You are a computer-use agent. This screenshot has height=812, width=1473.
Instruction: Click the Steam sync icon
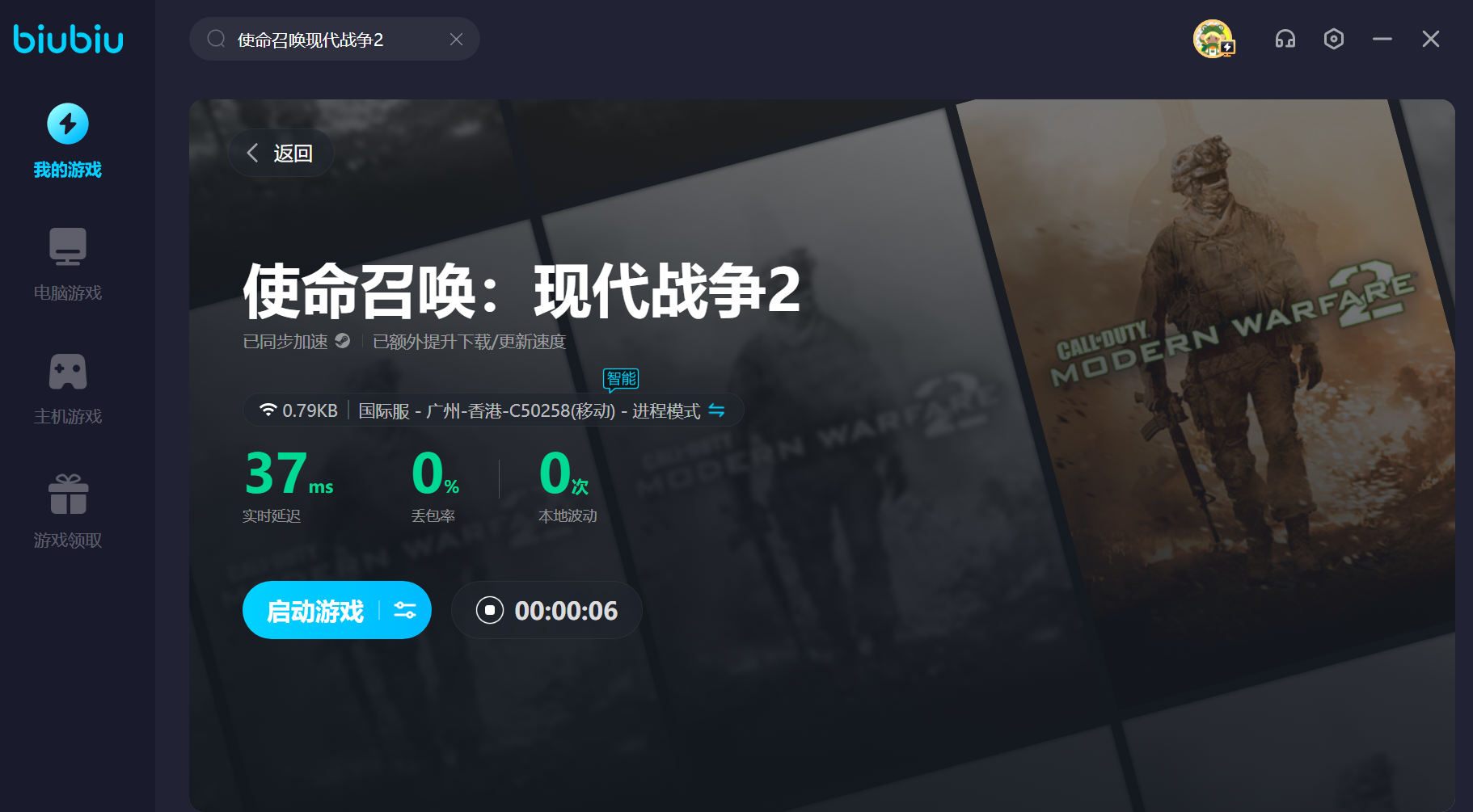click(343, 341)
